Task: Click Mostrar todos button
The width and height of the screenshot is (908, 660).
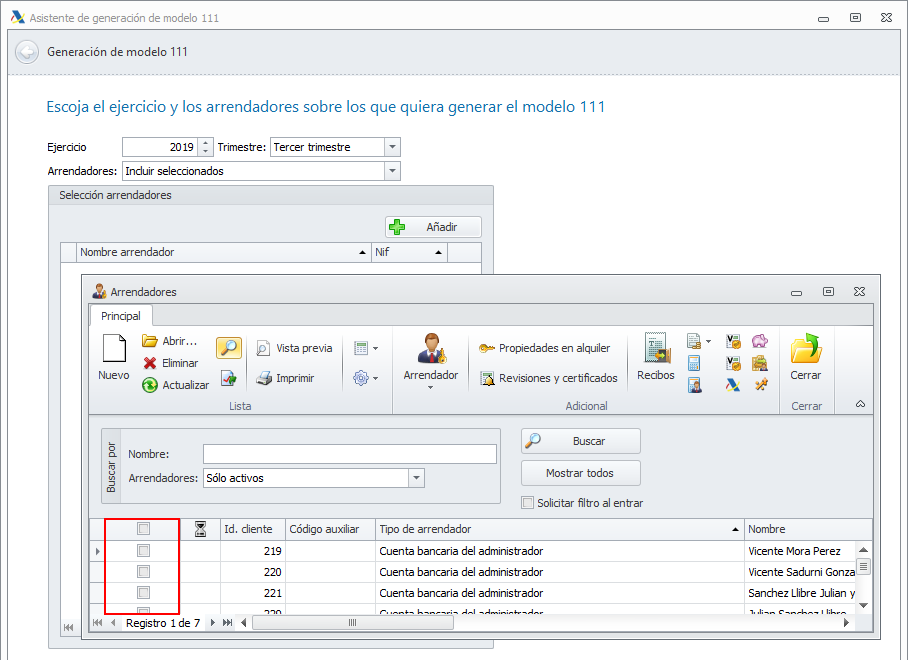Action: (x=581, y=473)
